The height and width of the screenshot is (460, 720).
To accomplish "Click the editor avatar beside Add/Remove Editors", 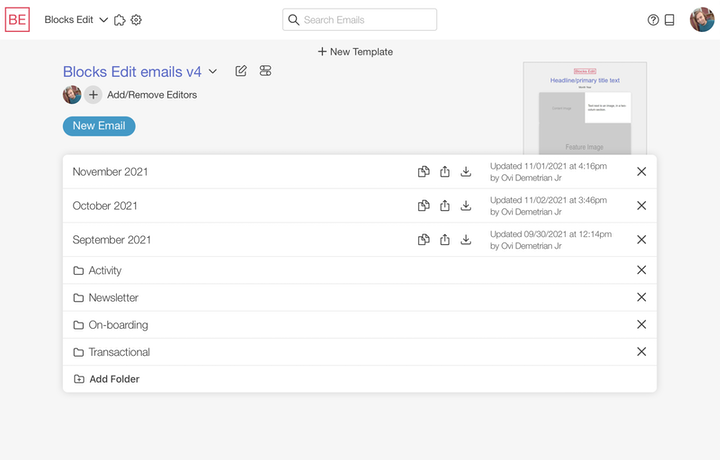I will click(x=72, y=95).
